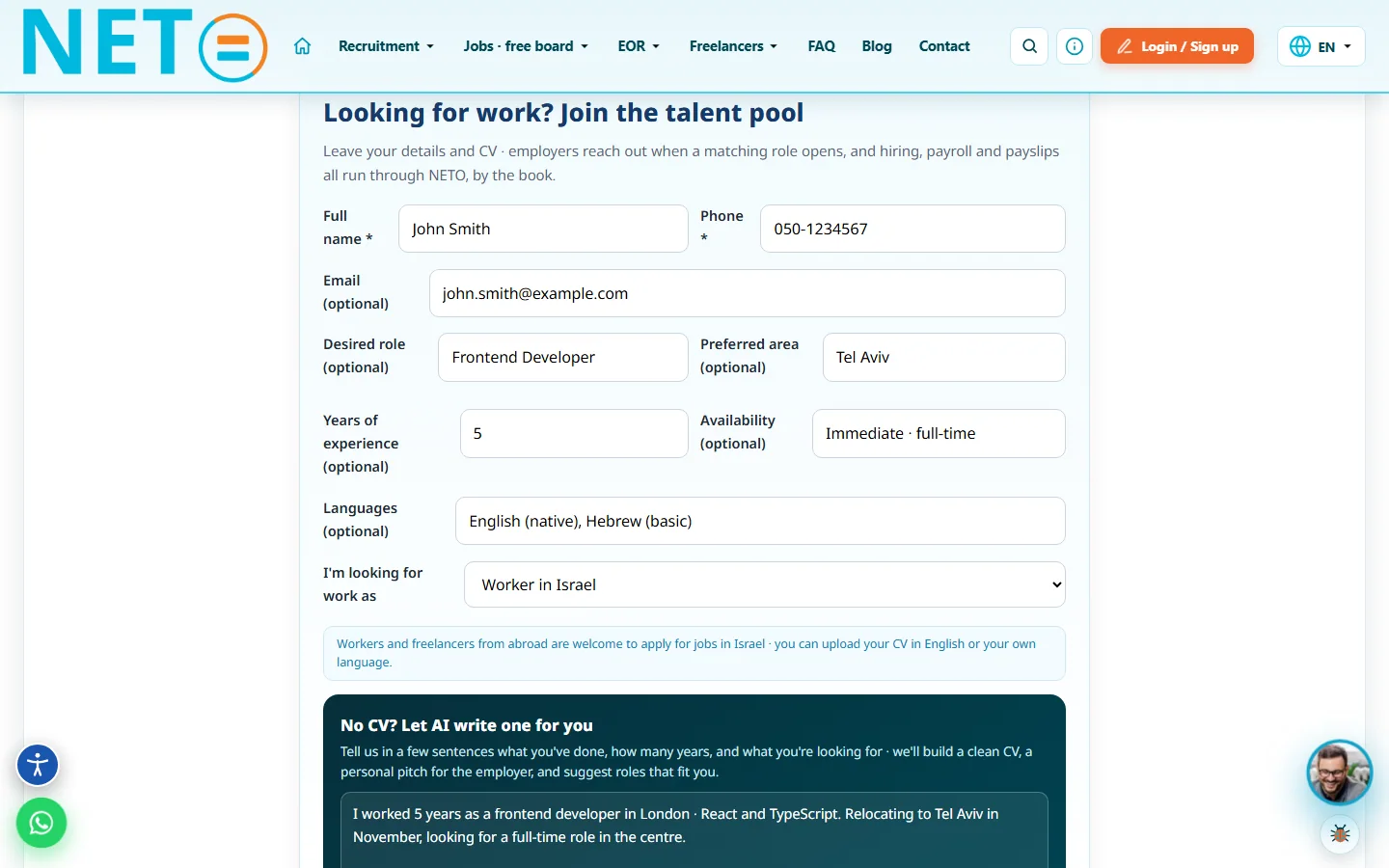
Task: Expand the Recruitment menu
Action: pyautogui.click(x=386, y=46)
